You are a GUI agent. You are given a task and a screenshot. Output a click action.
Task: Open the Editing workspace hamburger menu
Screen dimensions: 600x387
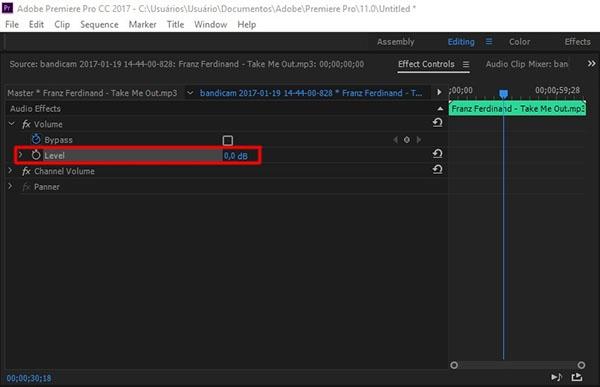coord(489,41)
